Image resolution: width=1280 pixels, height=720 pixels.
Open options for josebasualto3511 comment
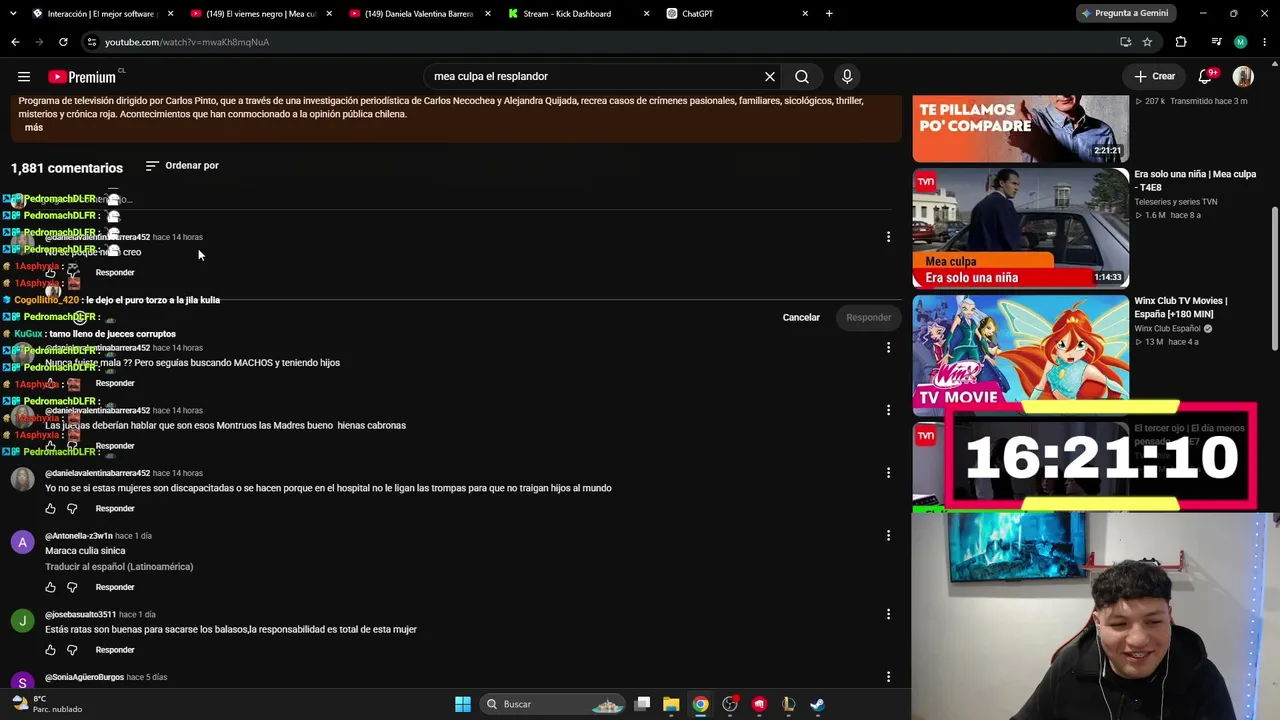888,615
